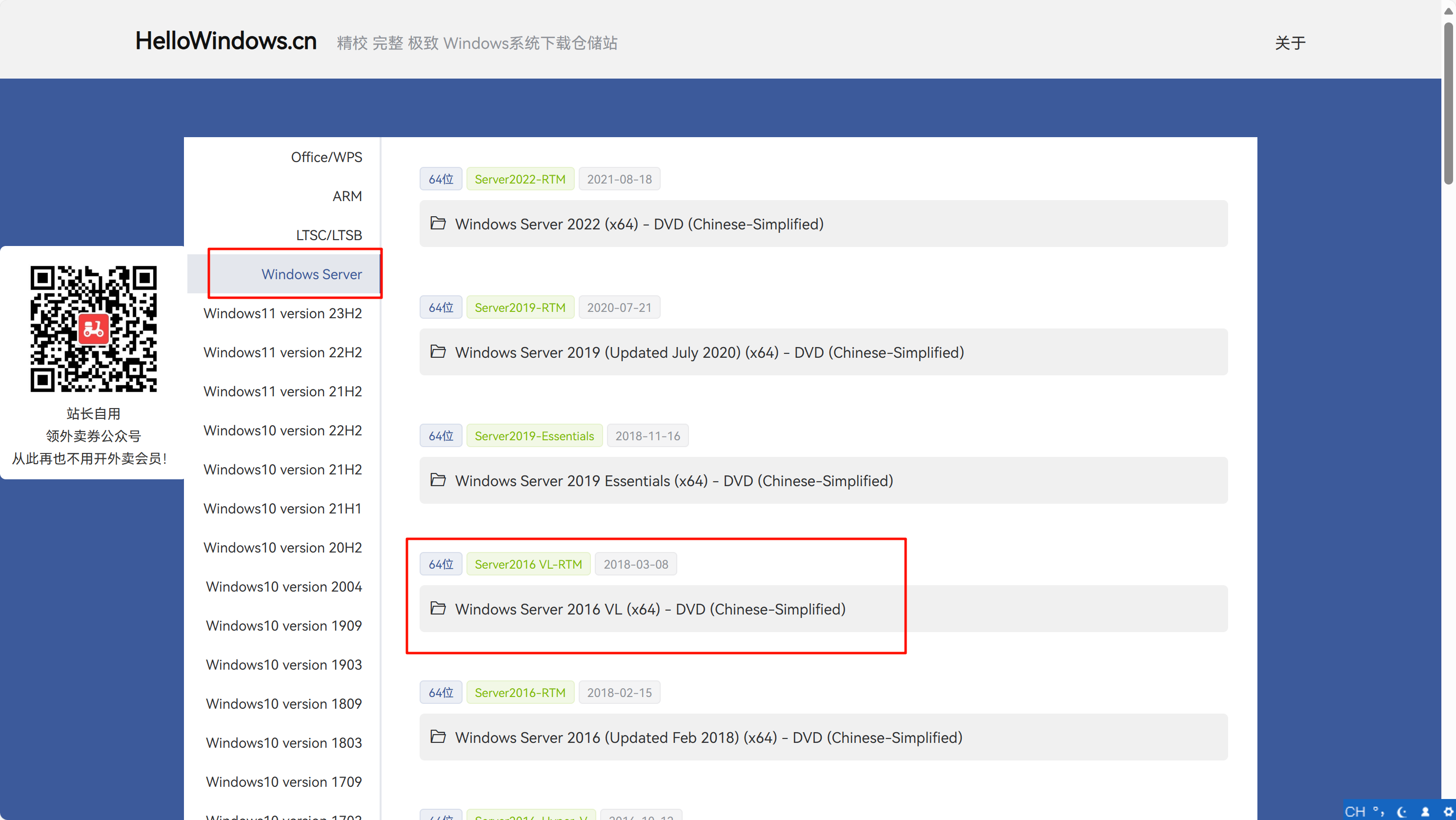Navigate to Windows10 version 1803

pyautogui.click(x=284, y=742)
